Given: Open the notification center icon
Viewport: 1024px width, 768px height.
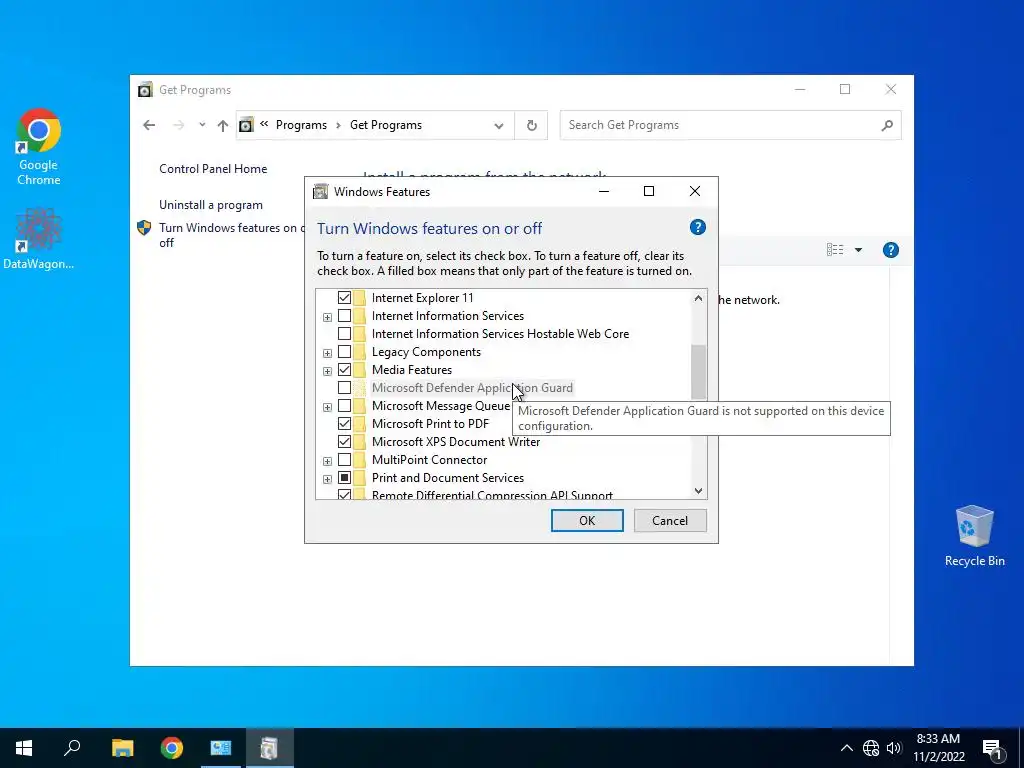Looking at the screenshot, I should coord(992,748).
